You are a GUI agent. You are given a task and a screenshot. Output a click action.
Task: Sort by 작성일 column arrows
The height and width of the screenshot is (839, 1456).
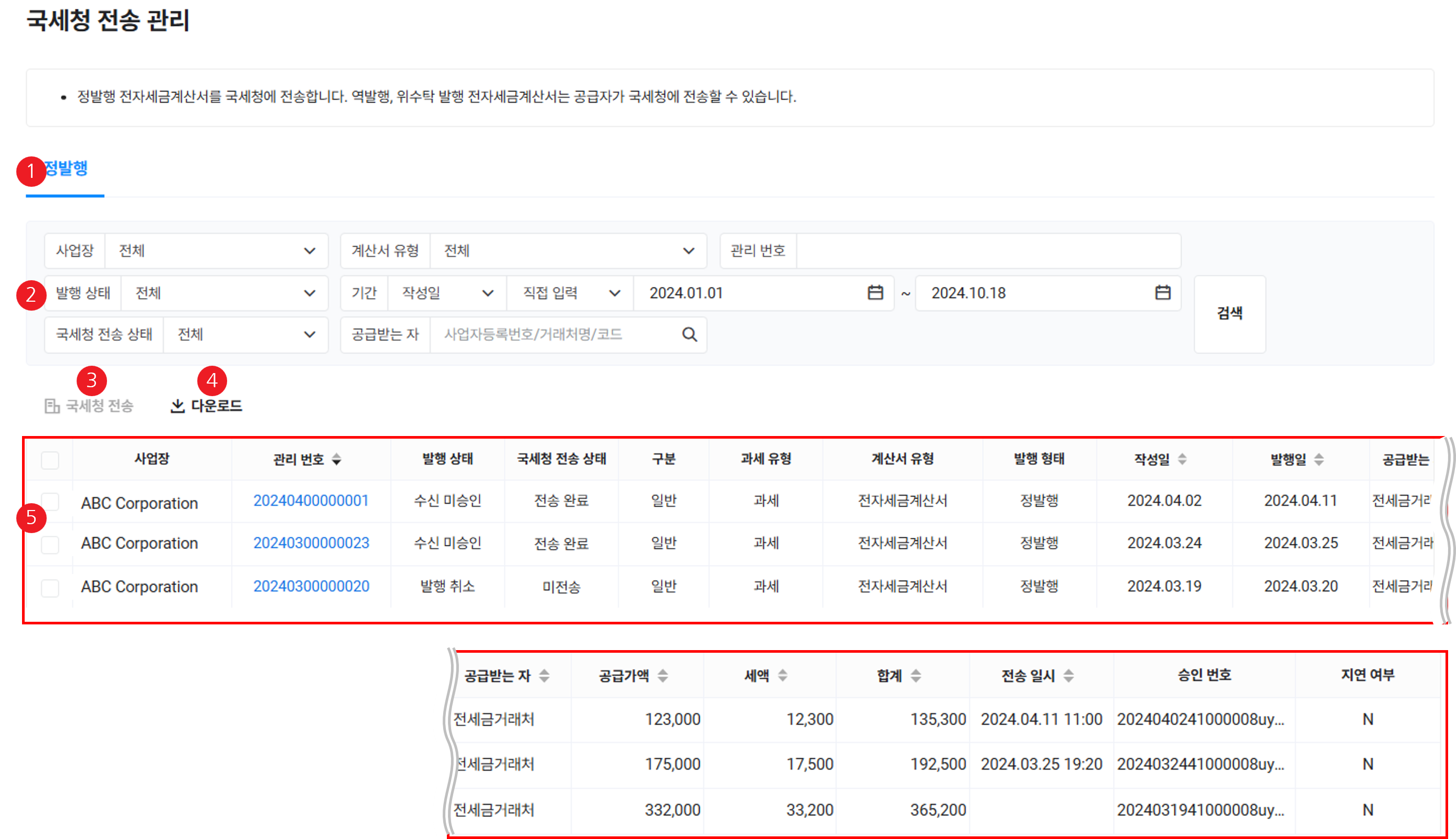click(1182, 459)
